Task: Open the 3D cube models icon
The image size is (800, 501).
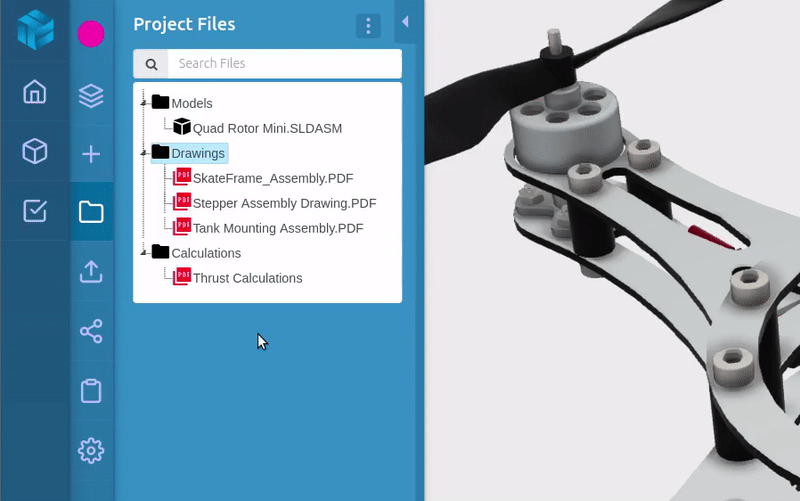Action: [x=35, y=151]
